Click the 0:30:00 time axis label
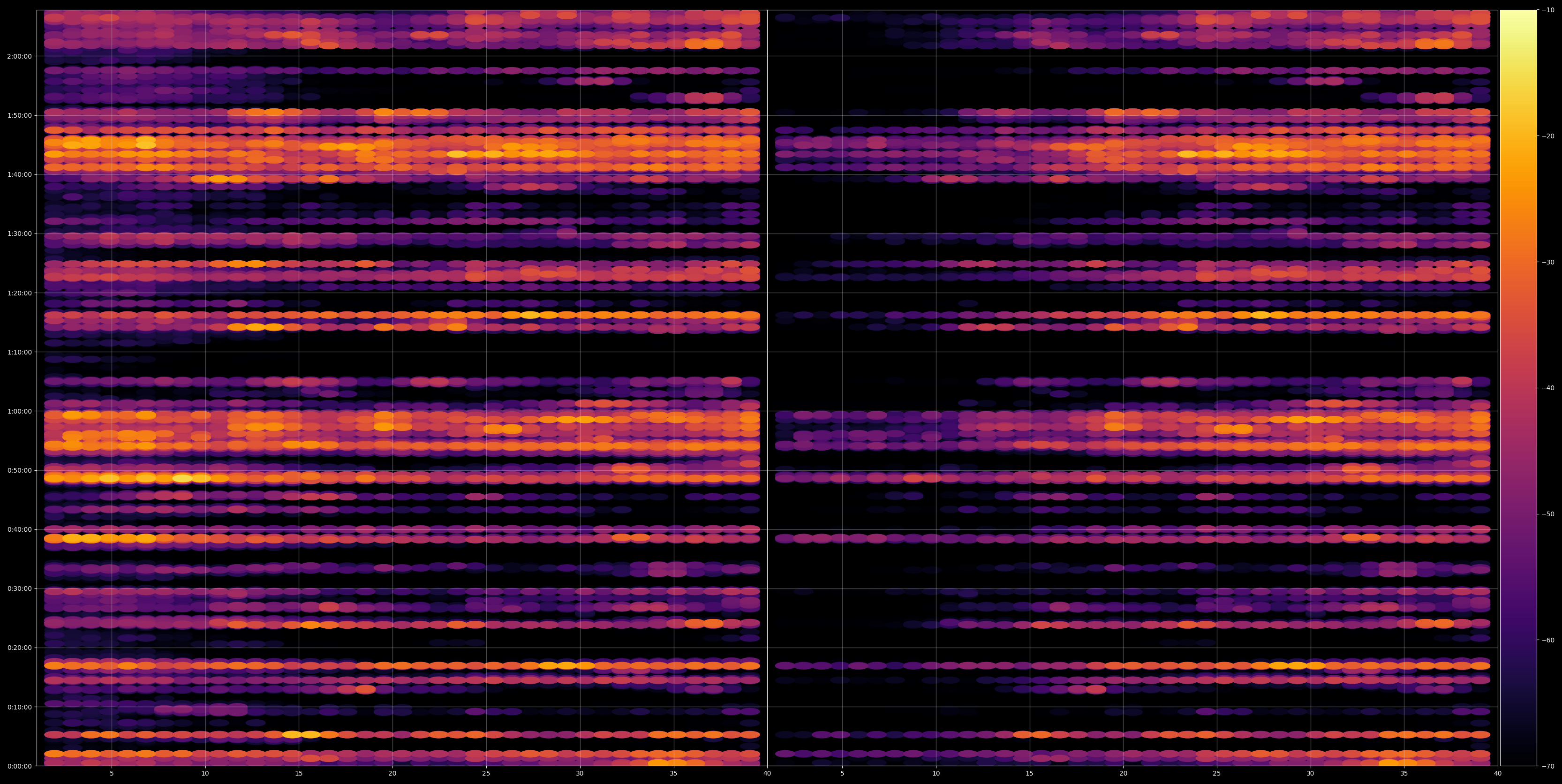The image size is (1562, 784). (x=19, y=589)
